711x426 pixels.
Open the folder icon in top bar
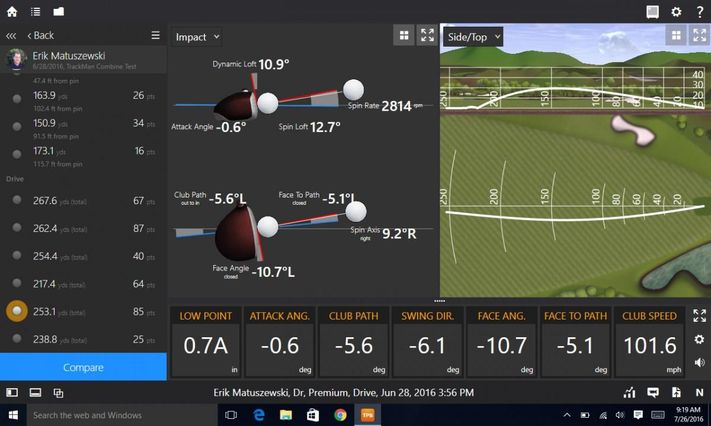(x=58, y=12)
